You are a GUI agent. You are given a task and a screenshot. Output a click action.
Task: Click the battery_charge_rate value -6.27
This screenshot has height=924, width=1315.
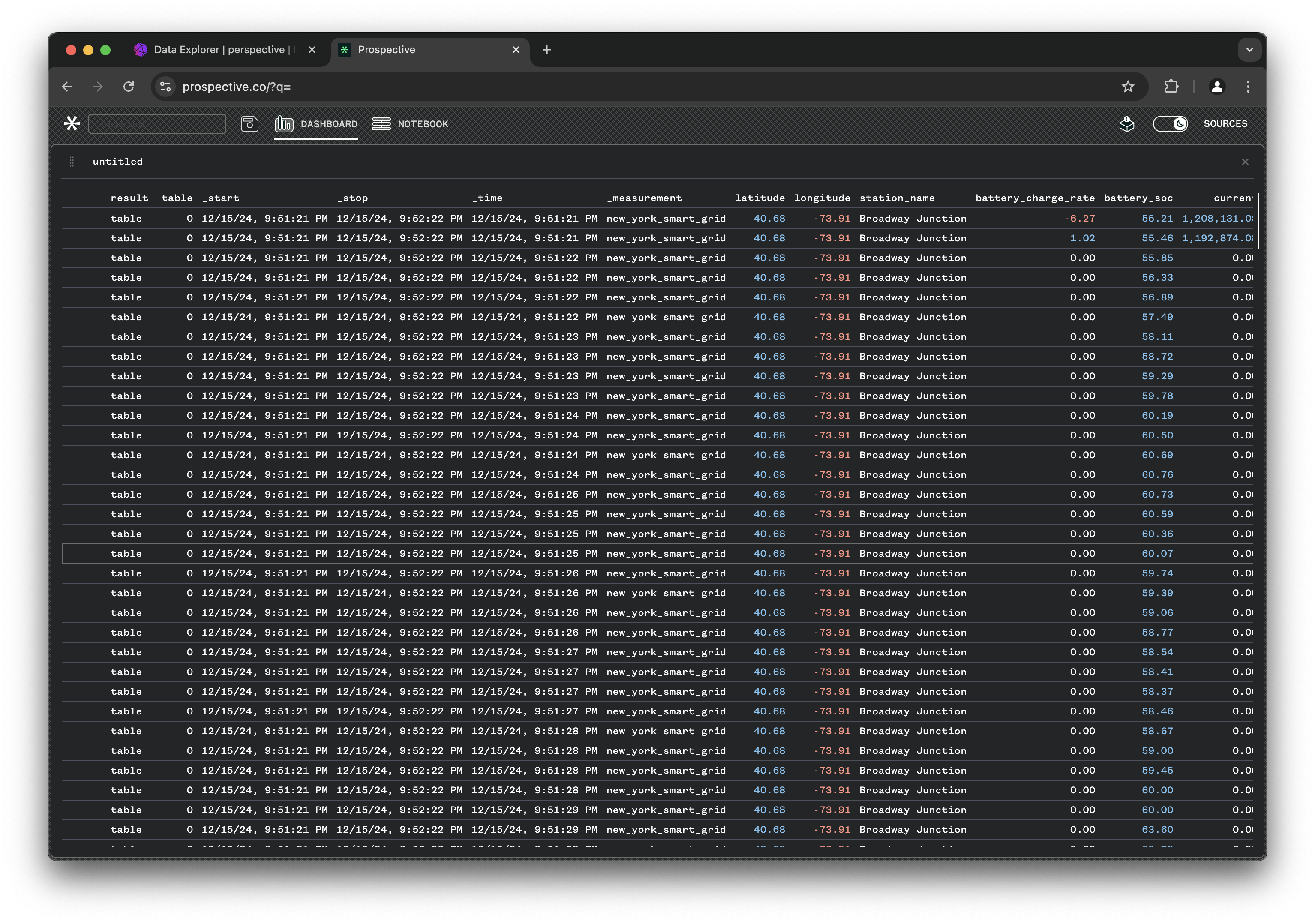coord(1080,218)
